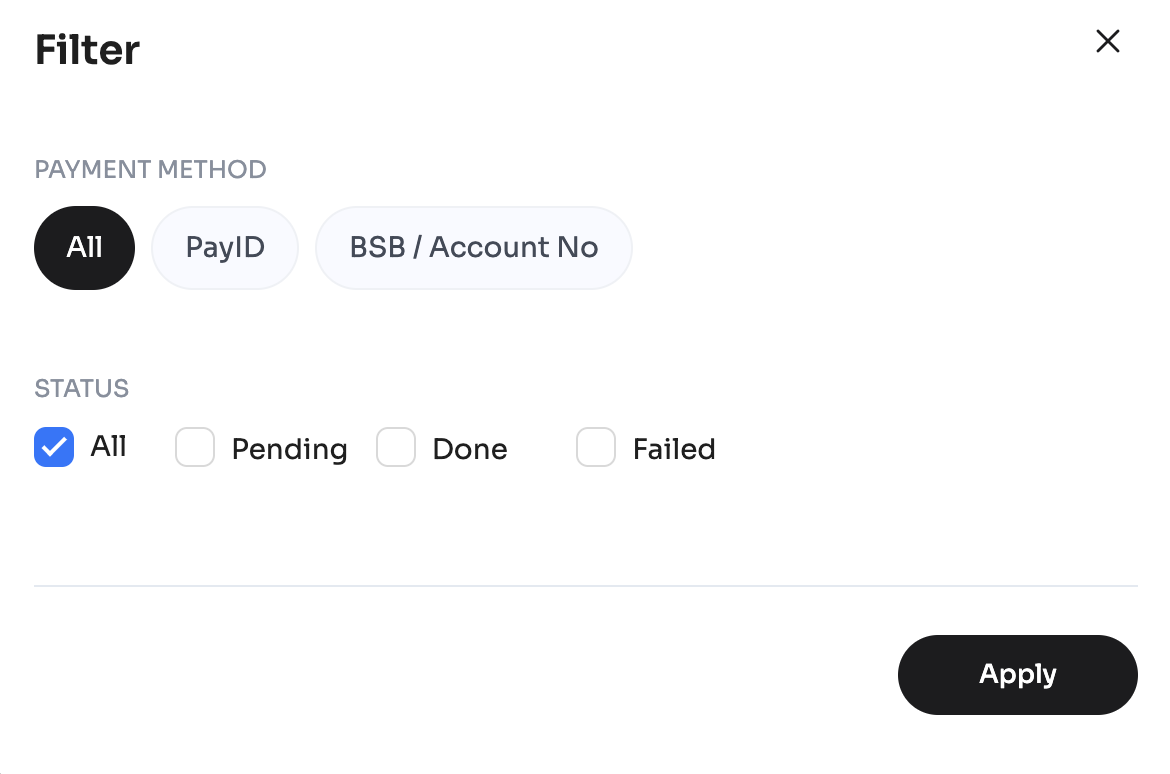Click the black pill labeled All
This screenshot has width=1170, height=774.
pos(85,248)
